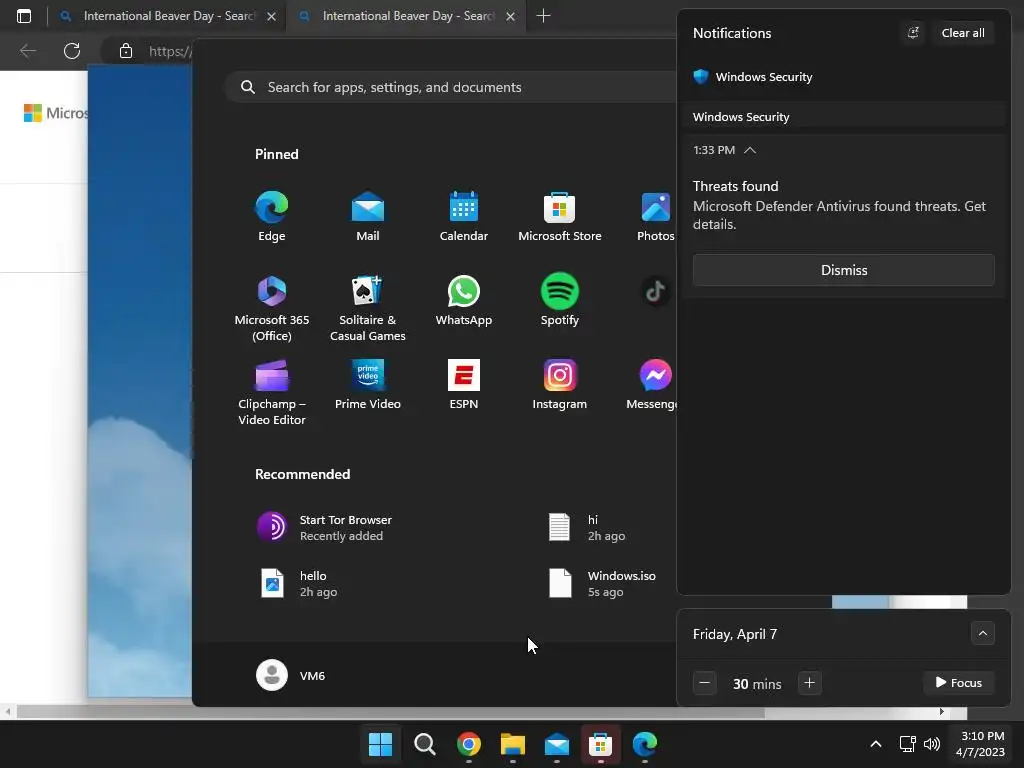The width and height of the screenshot is (1024, 768).
Task: Close the second International Beaver Day tab
Action: pos(511,16)
